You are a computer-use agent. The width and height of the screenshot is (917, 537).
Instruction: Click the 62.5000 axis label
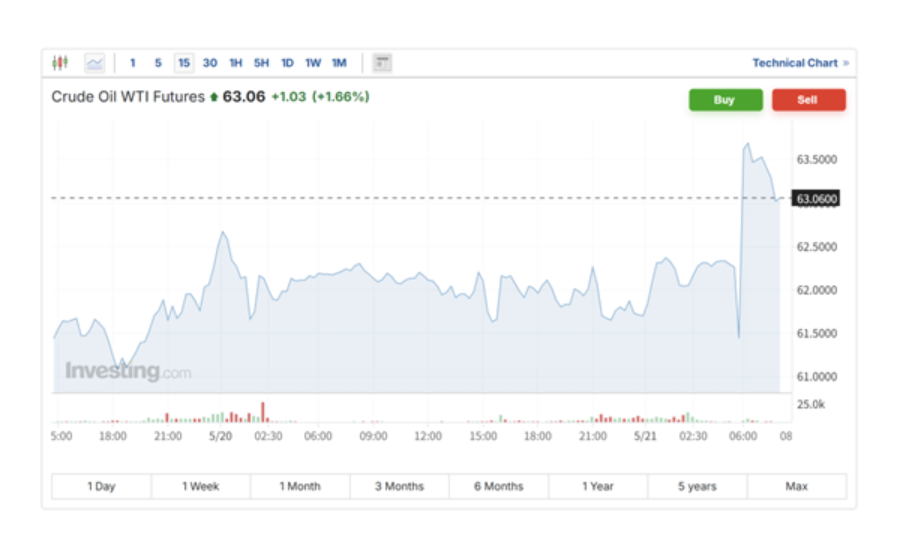816,247
